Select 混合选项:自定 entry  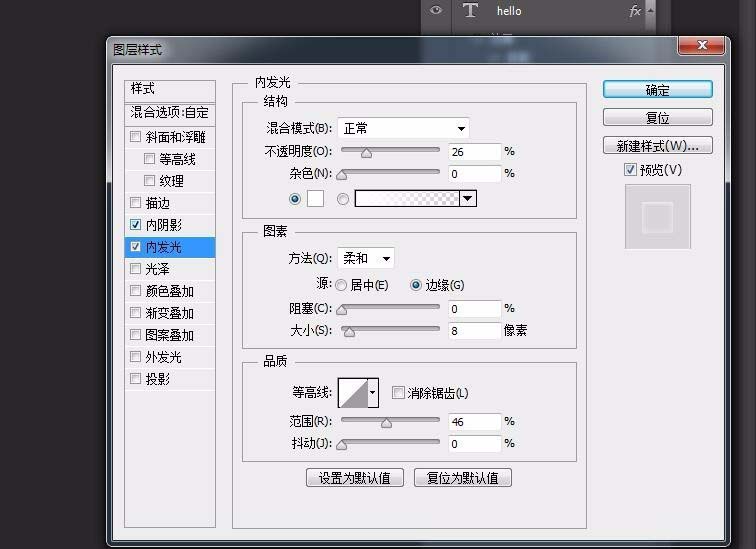(x=170, y=113)
